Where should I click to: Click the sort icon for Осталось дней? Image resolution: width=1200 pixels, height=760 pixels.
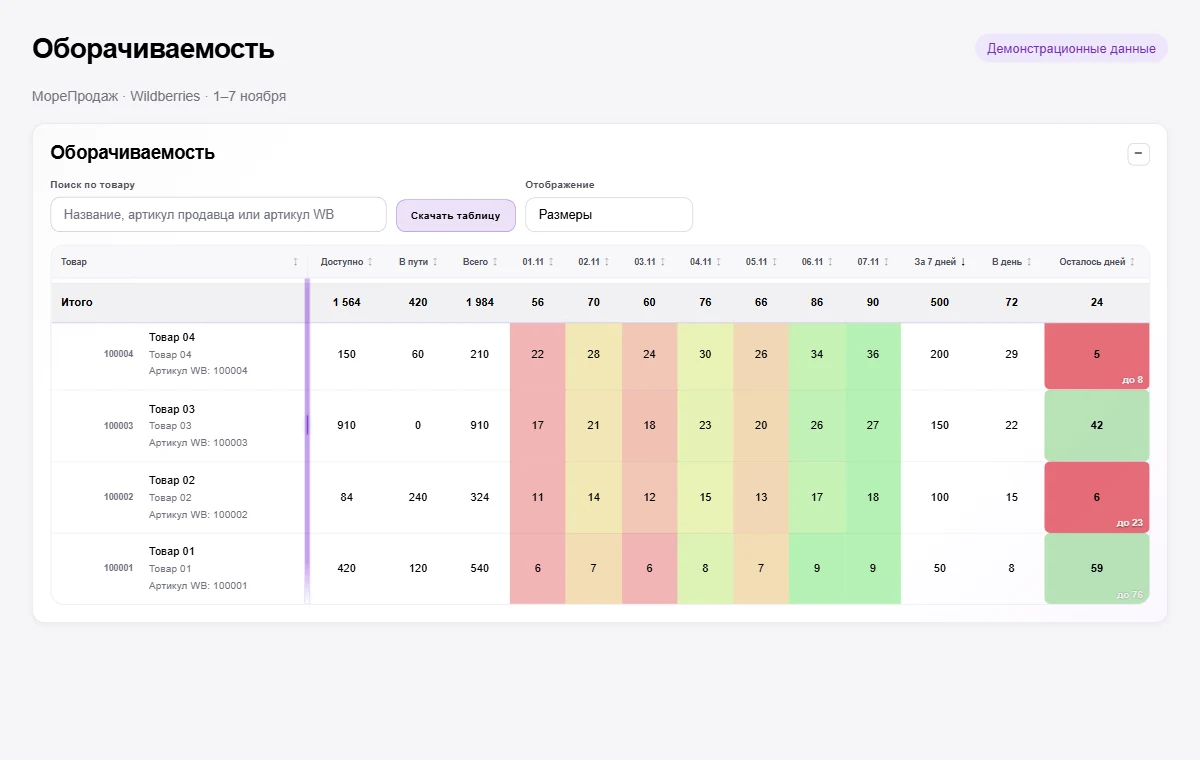point(1132,262)
